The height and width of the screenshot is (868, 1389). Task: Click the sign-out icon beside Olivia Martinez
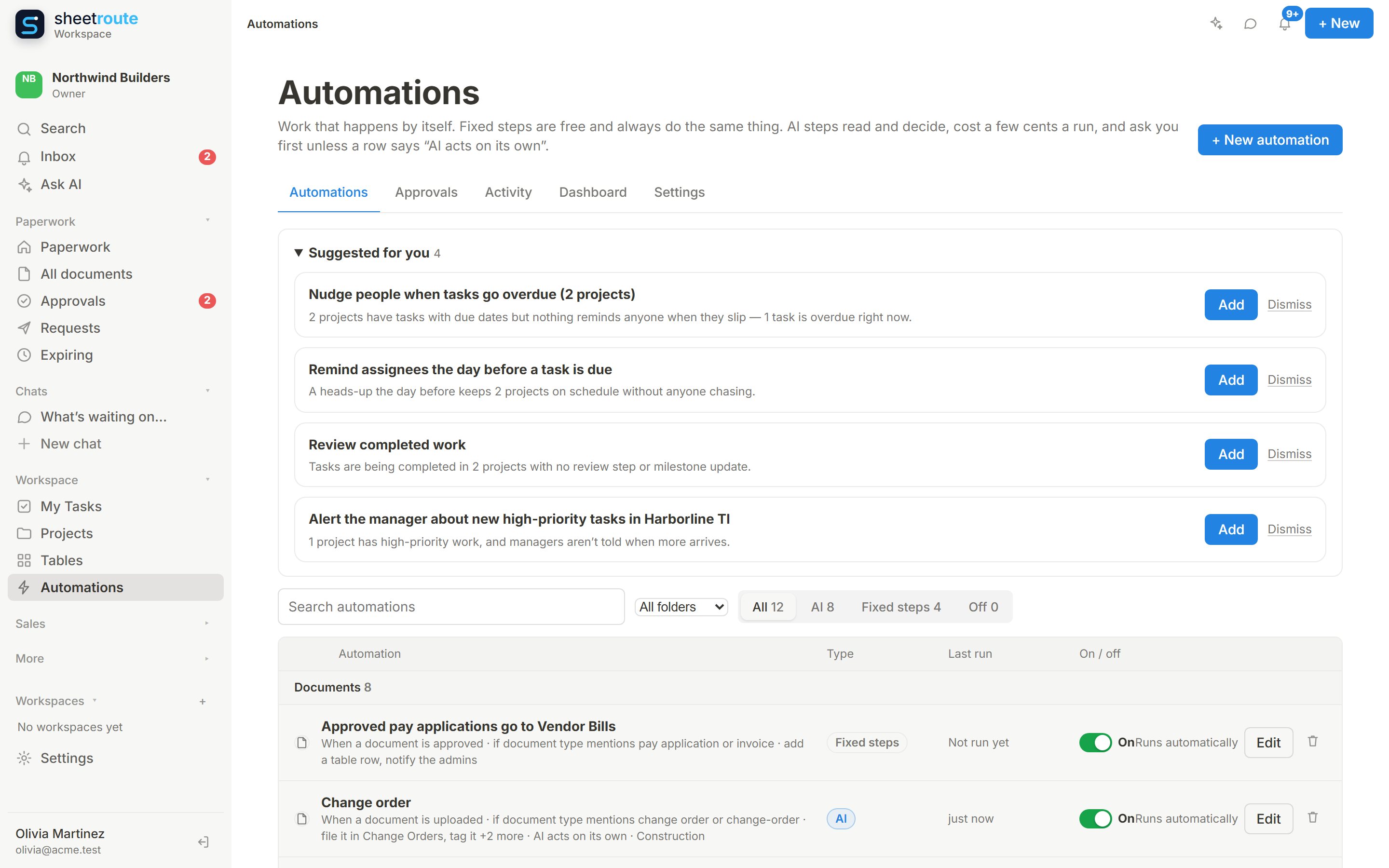click(x=203, y=841)
